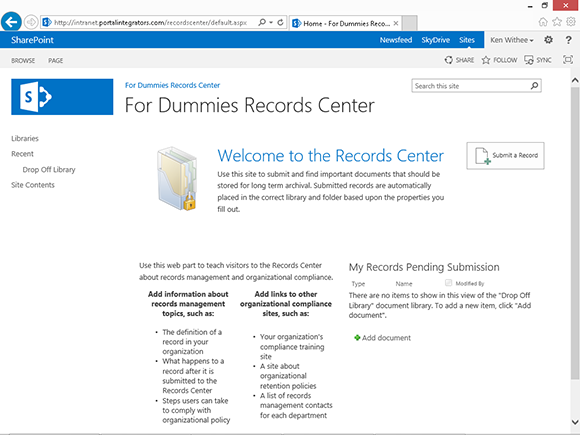The image size is (580, 435).
Task: Open For Dummies Records Center breadcrumb link
Action: (172, 85)
